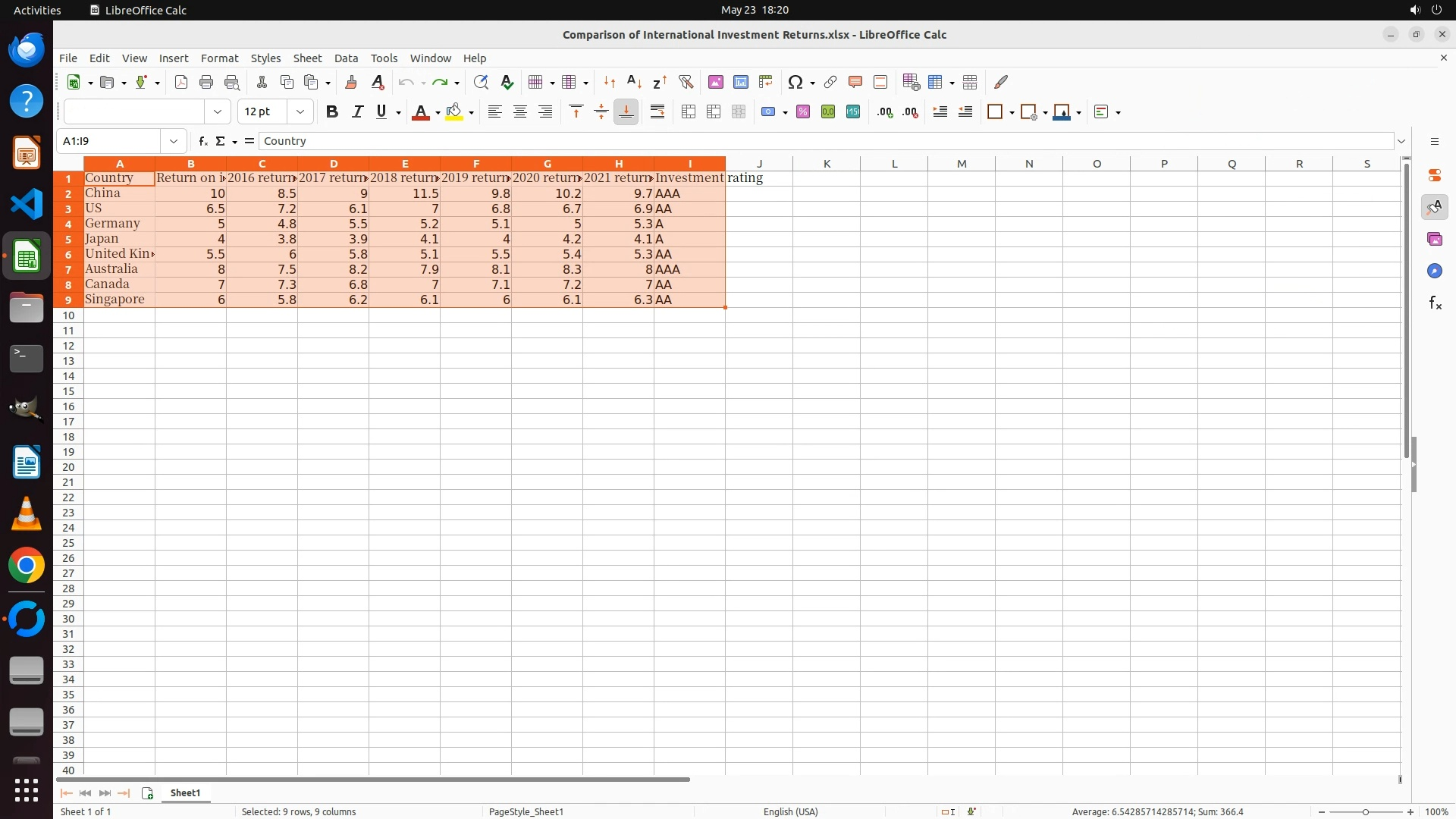Click column header K
This screenshot has width=1456, height=819.
[826, 163]
